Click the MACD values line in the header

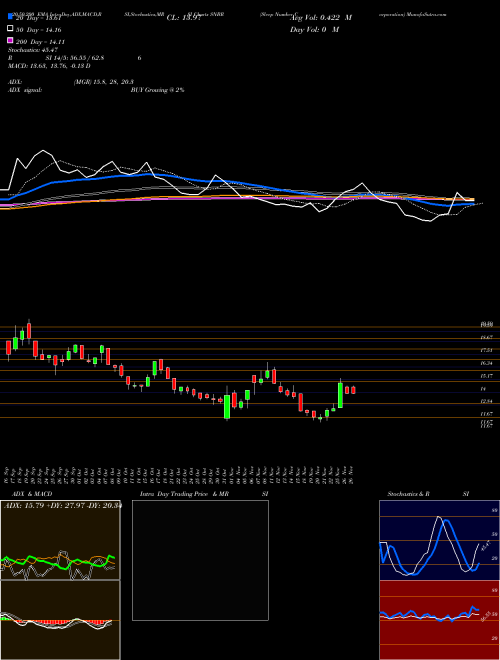[x=49, y=66]
